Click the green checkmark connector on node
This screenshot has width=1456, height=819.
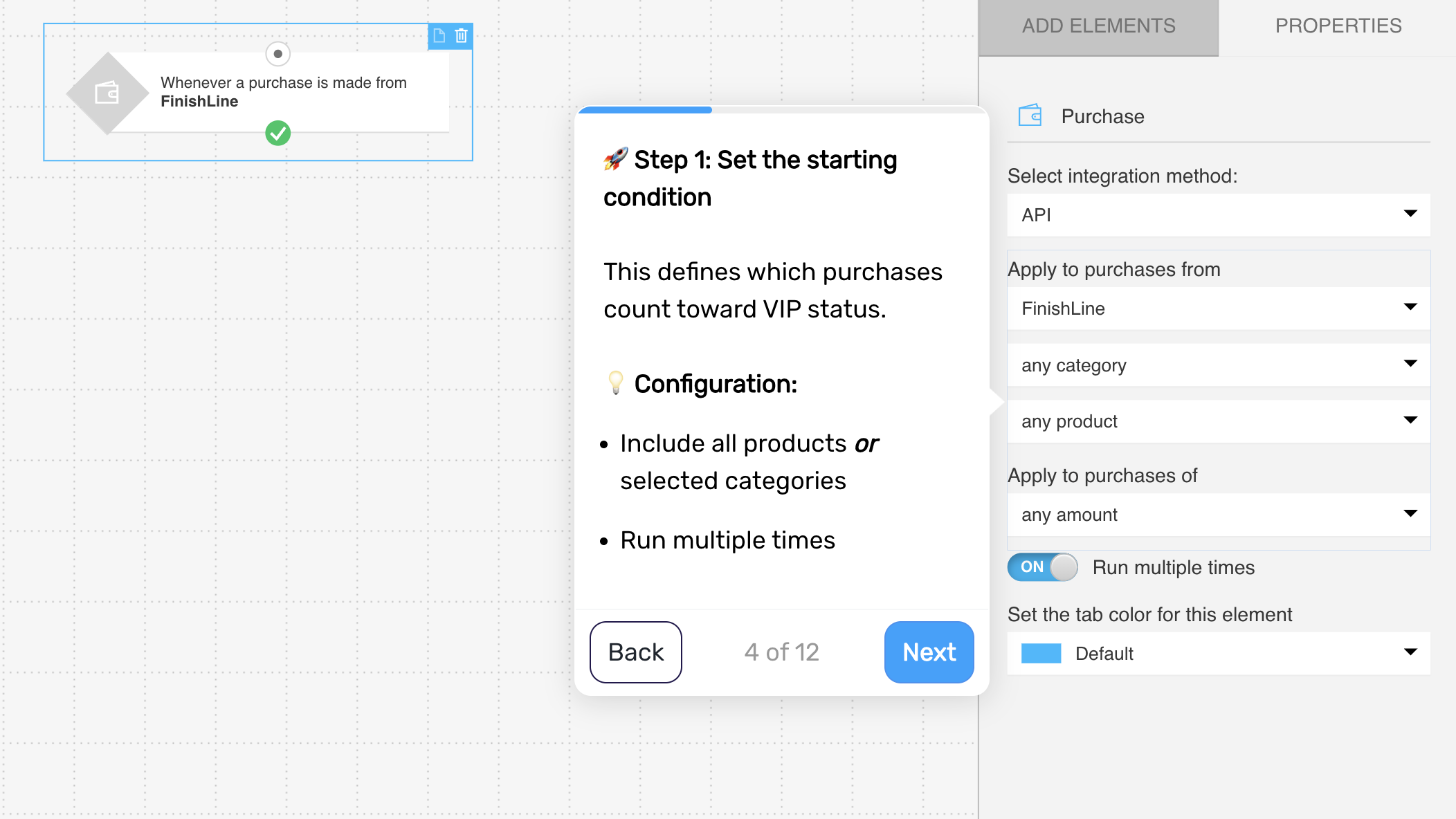pyautogui.click(x=277, y=133)
